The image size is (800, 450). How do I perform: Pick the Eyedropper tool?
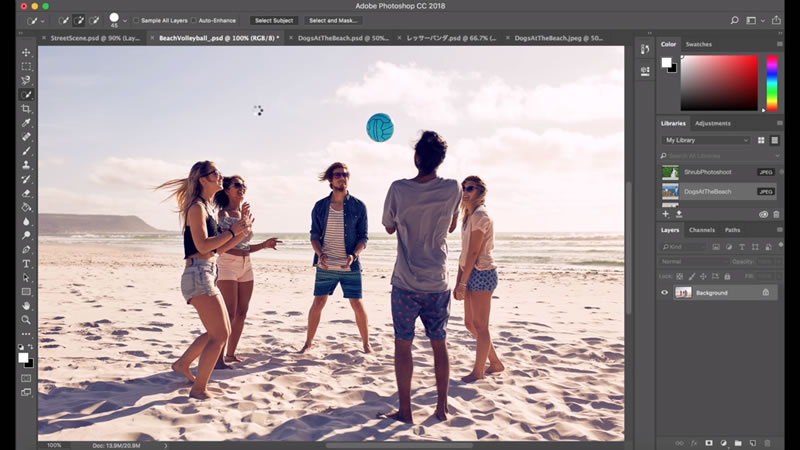tap(26, 123)
